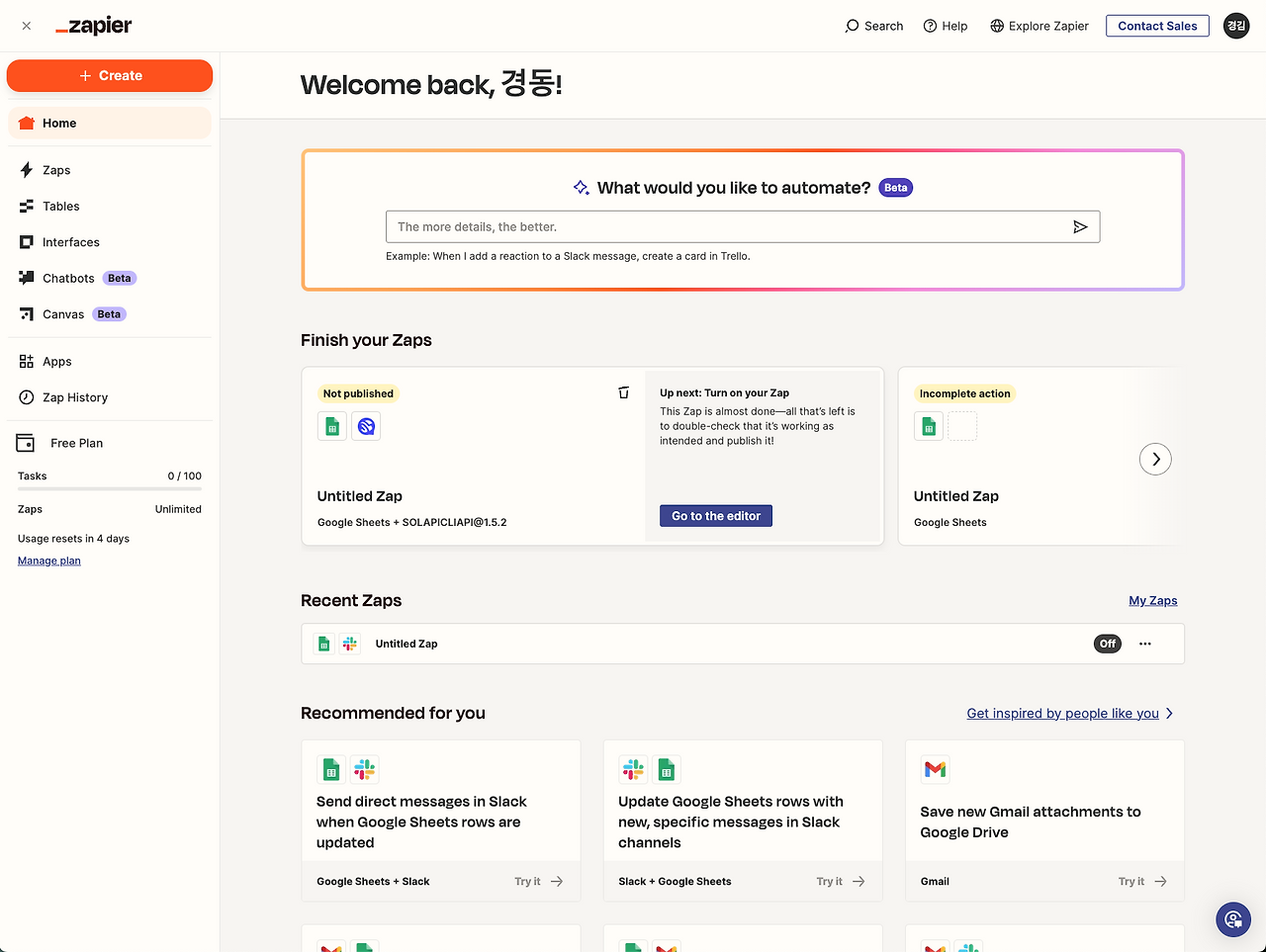1266x952 pixels.
Task: Click the user avatar in top bar
Action: tap(1236, 26)
